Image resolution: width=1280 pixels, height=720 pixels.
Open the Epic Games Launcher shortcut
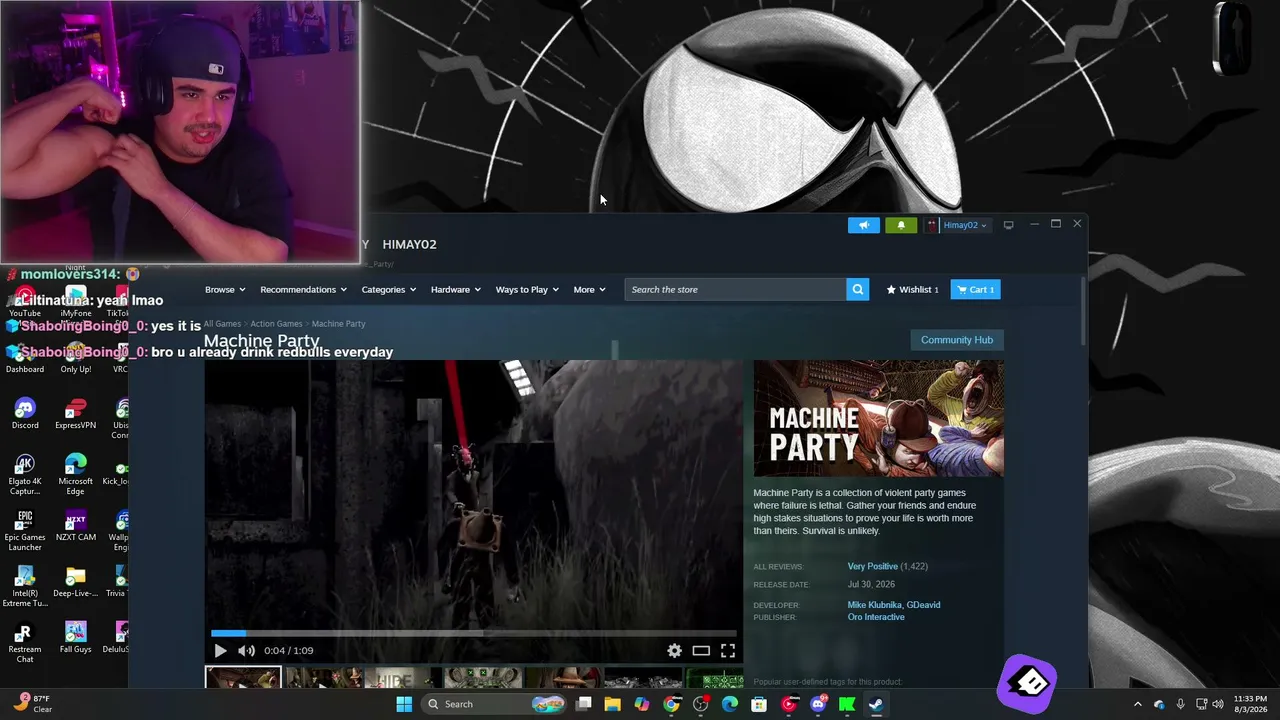coord(25,530)
